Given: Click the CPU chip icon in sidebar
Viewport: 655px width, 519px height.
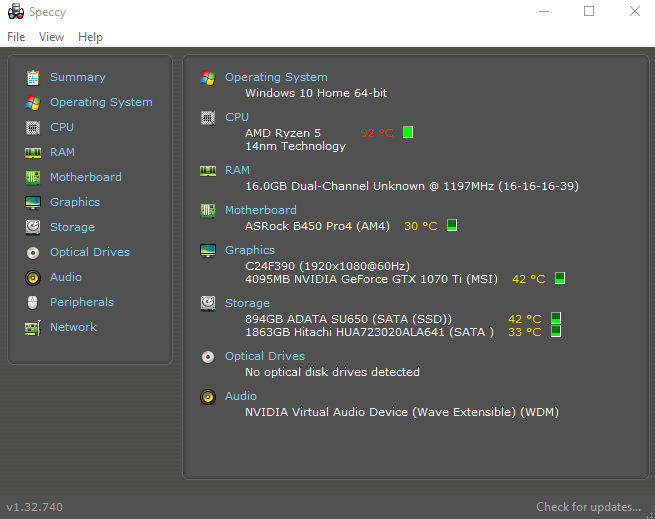Looking at the screenshot, I should click(33, 127).
